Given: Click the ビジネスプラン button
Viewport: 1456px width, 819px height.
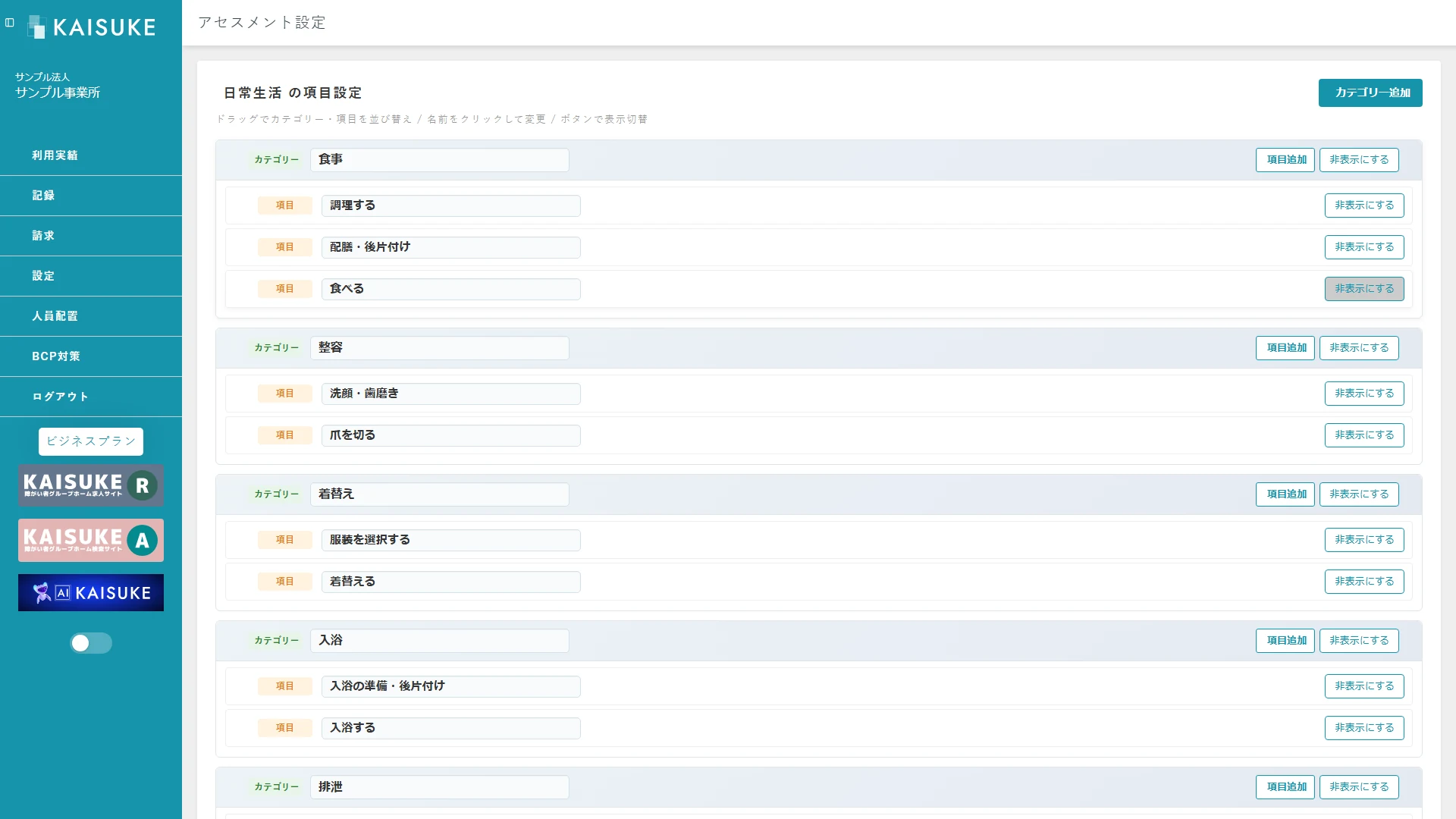Looking at the screenshot, I should pyautogui.click(x=91, y=441).
